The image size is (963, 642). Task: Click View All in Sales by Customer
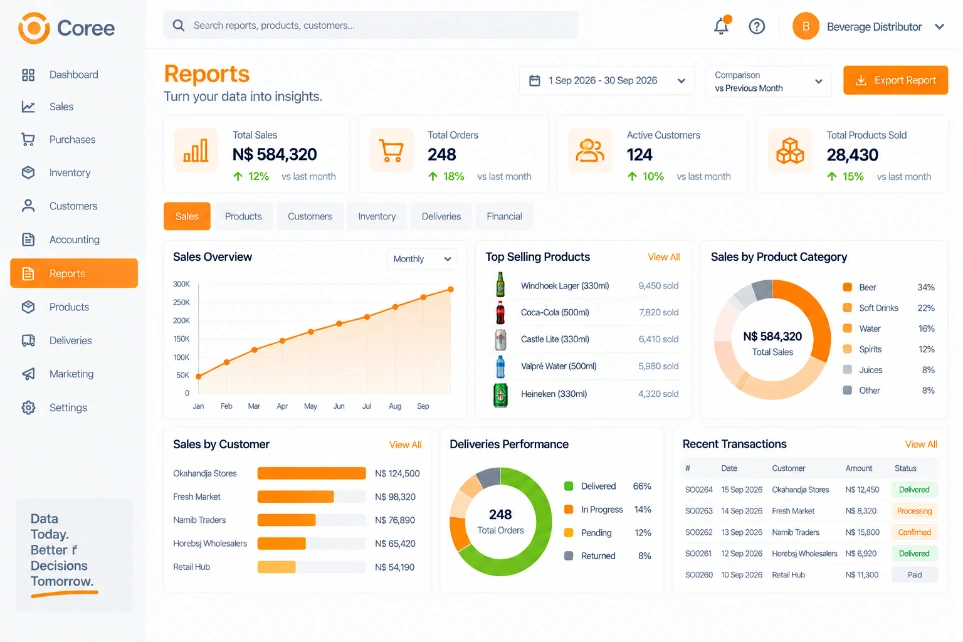point(405,445)
